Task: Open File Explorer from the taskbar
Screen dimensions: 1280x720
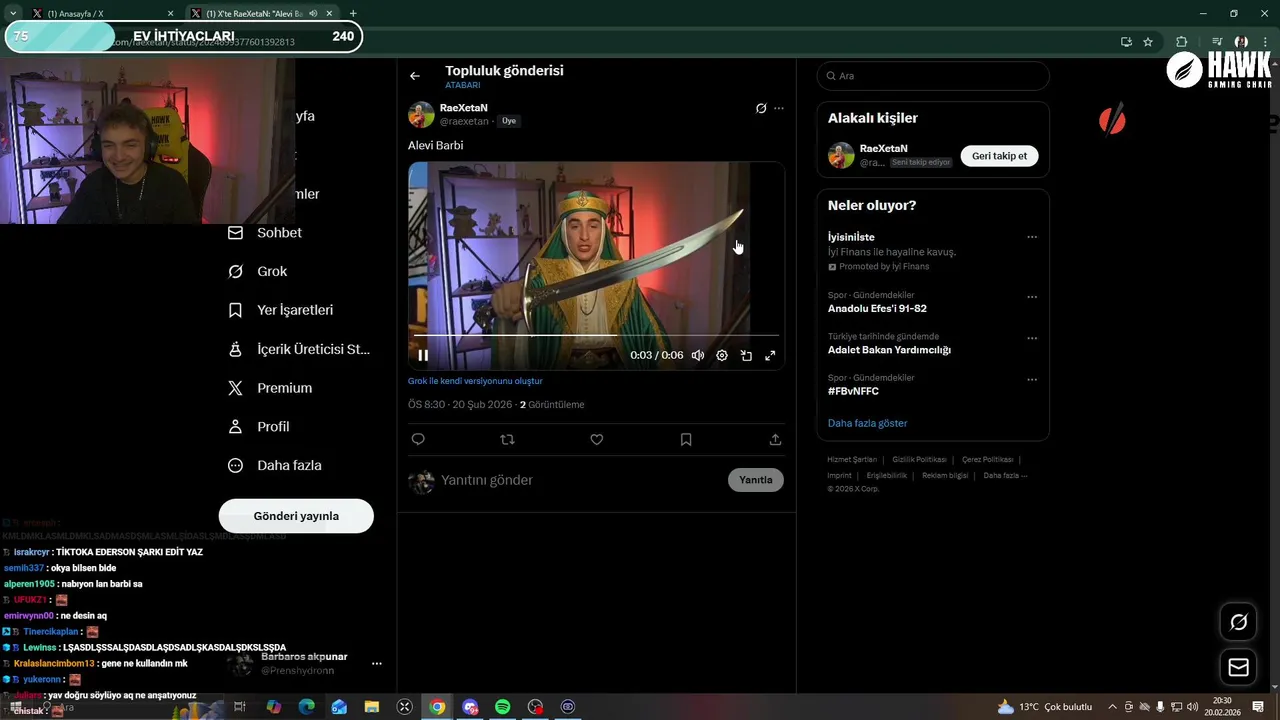Action: 372,707
